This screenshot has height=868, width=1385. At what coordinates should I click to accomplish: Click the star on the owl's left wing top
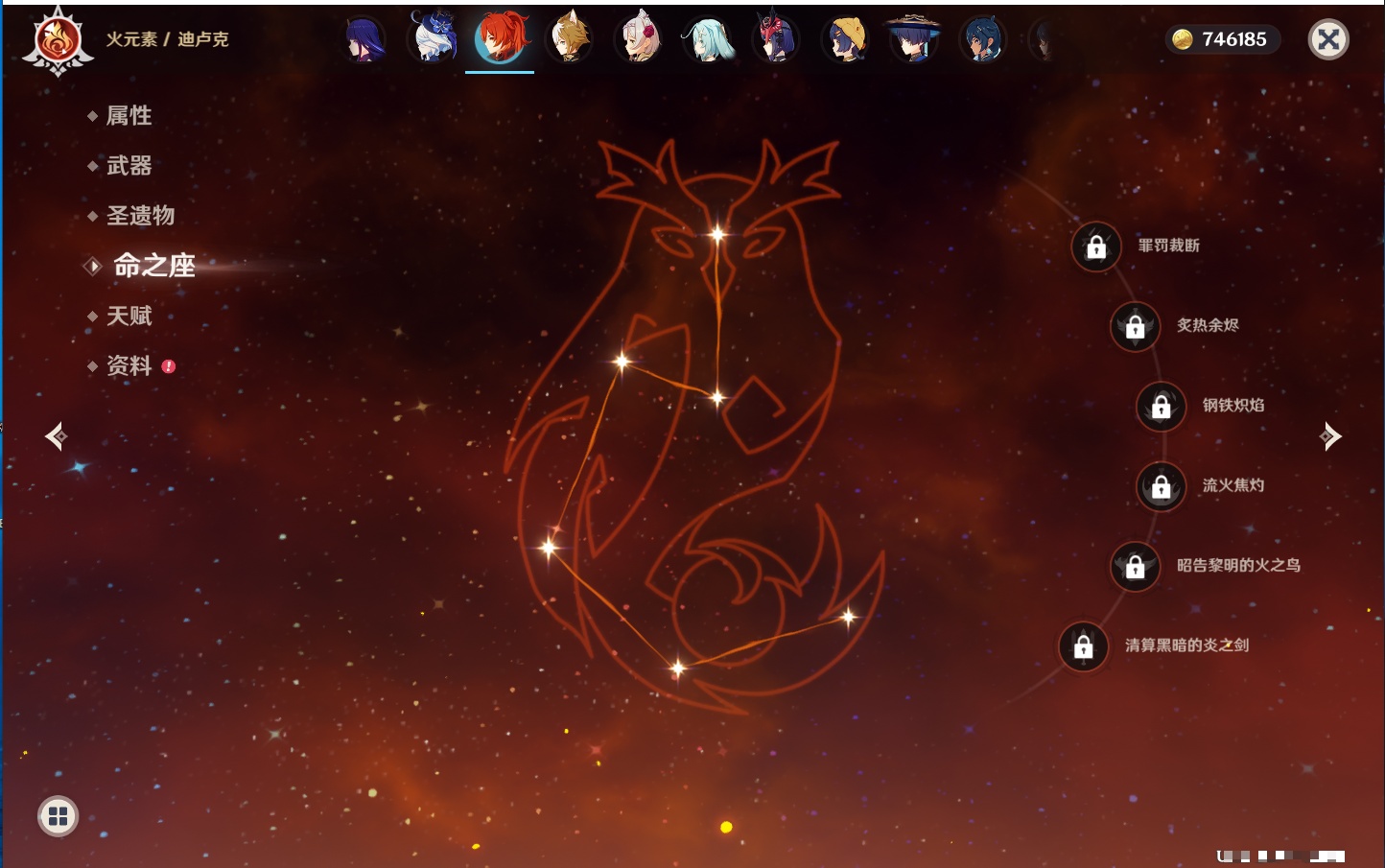click(622, 362)
